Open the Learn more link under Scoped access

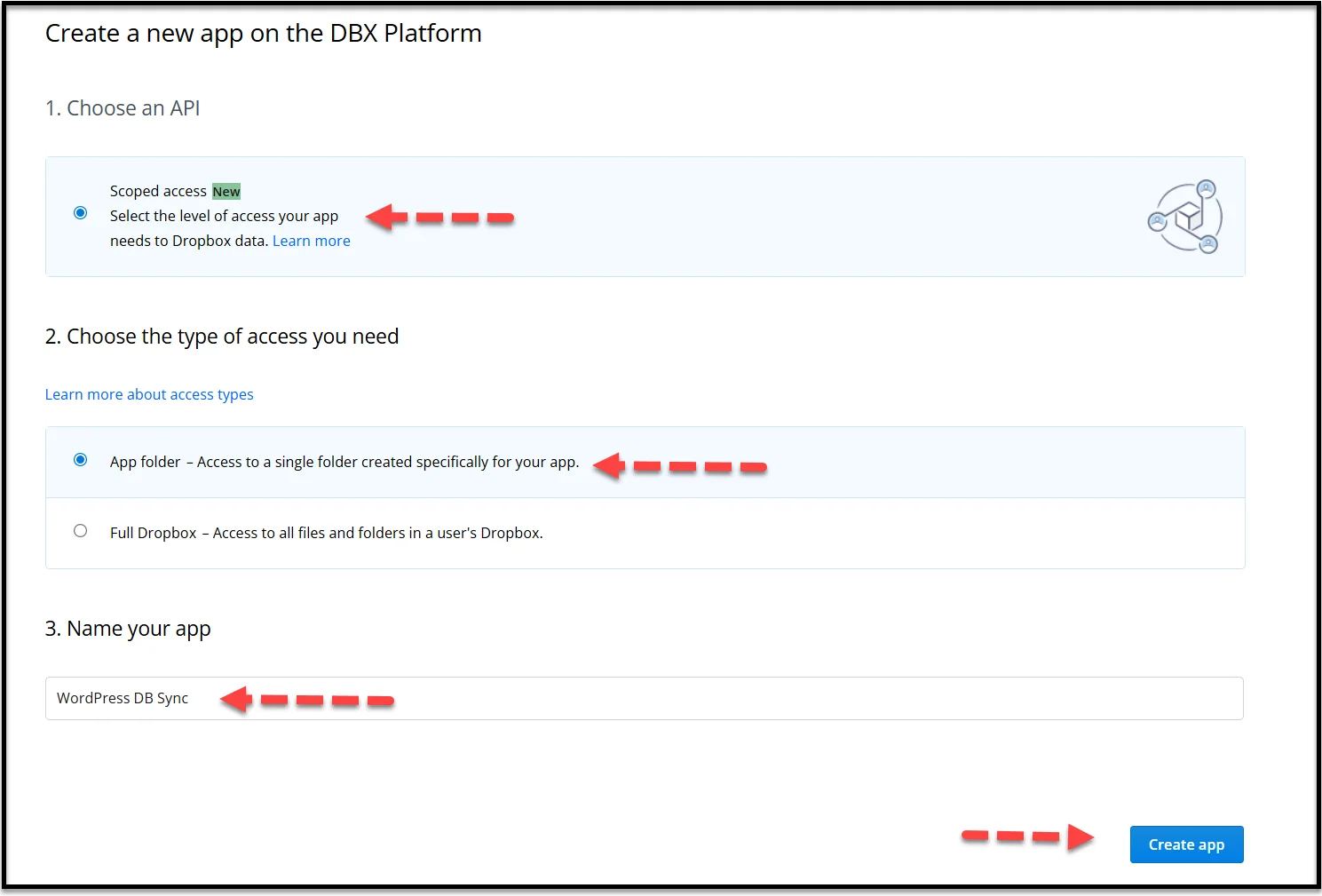[x=311, y=240]
